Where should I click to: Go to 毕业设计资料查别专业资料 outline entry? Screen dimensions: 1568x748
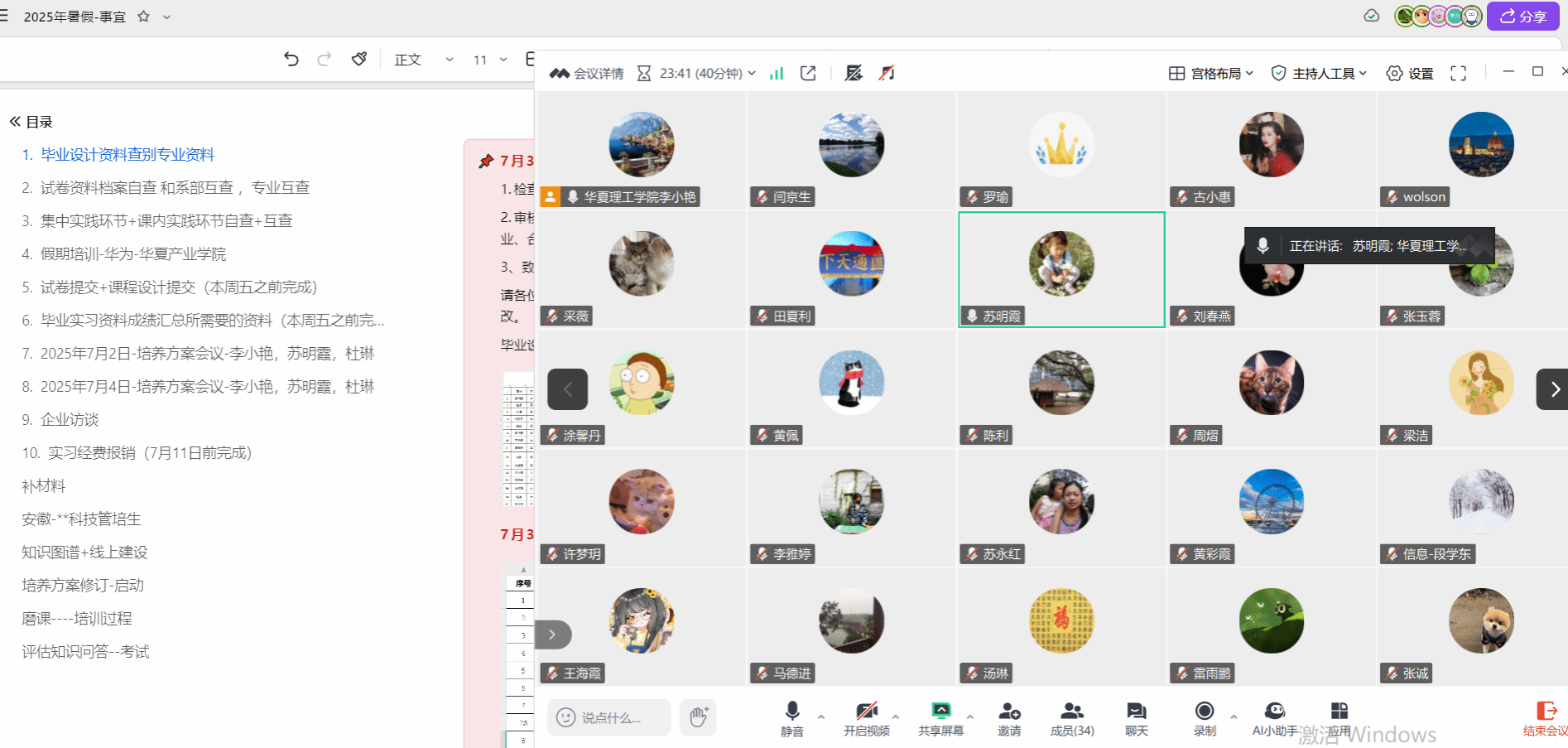click(127, 155)
